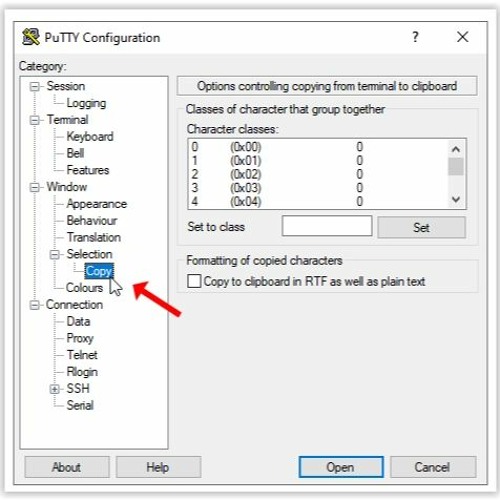Select character class row 4 (0x04)
The width and height of the screenshot is (500, 500).
click(318, 202)
